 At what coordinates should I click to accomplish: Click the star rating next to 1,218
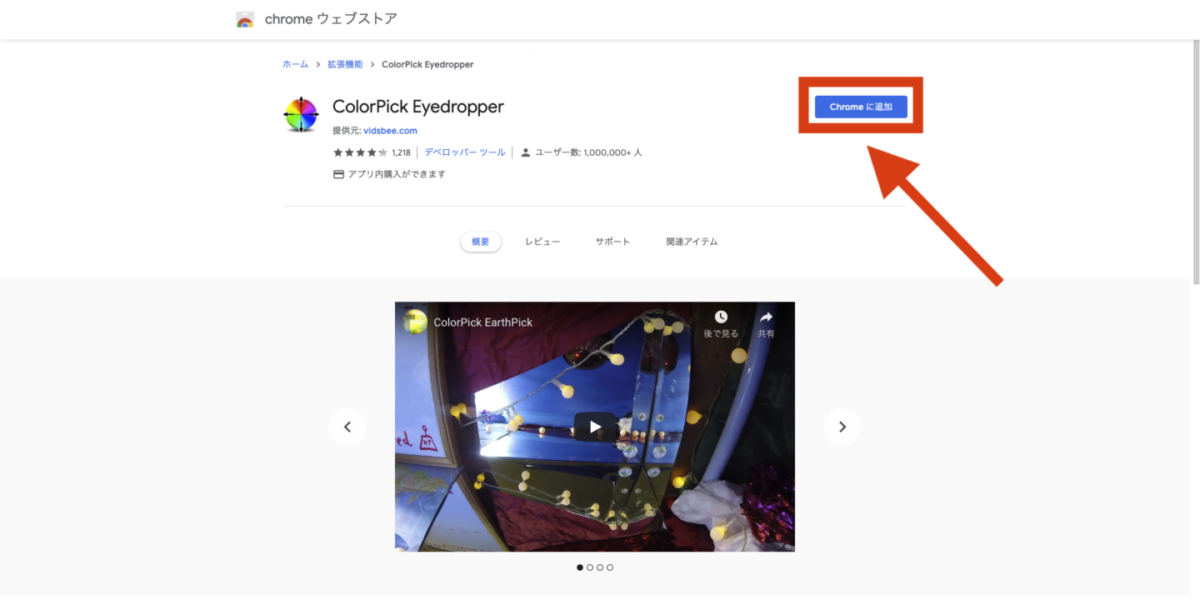(360, 153)
